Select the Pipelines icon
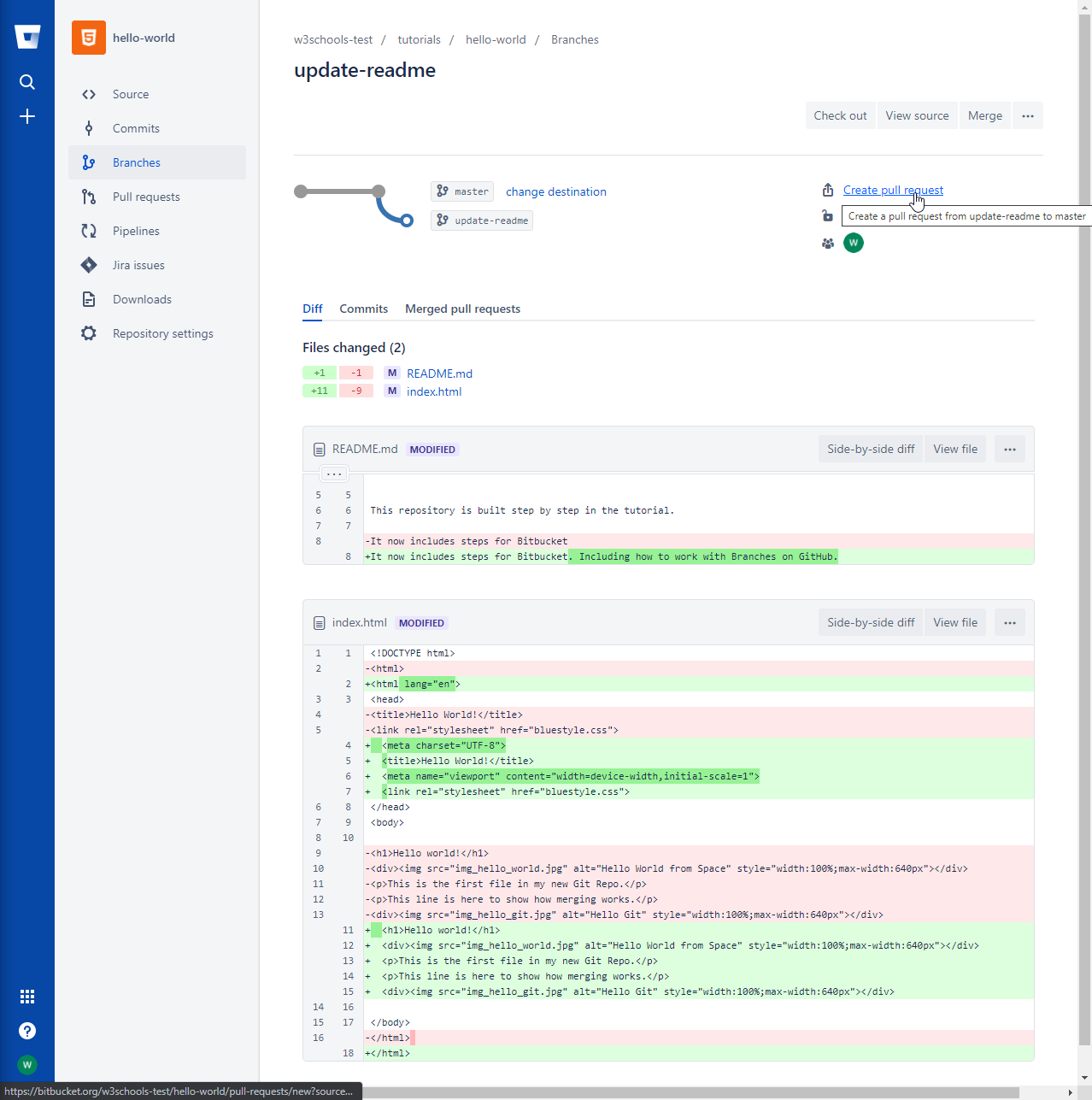 click(89, 231)
